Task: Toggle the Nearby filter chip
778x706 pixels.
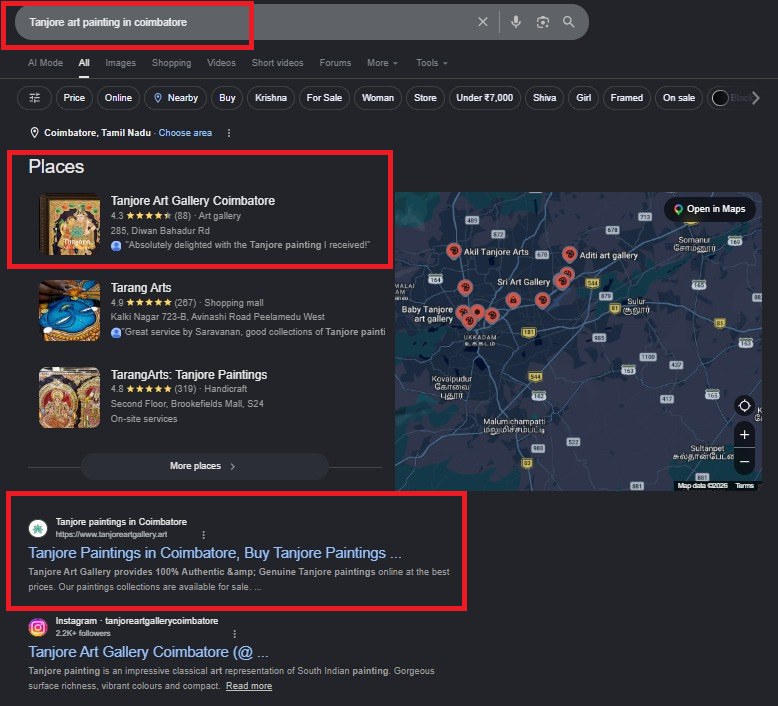Action: [x=176, y=98]
